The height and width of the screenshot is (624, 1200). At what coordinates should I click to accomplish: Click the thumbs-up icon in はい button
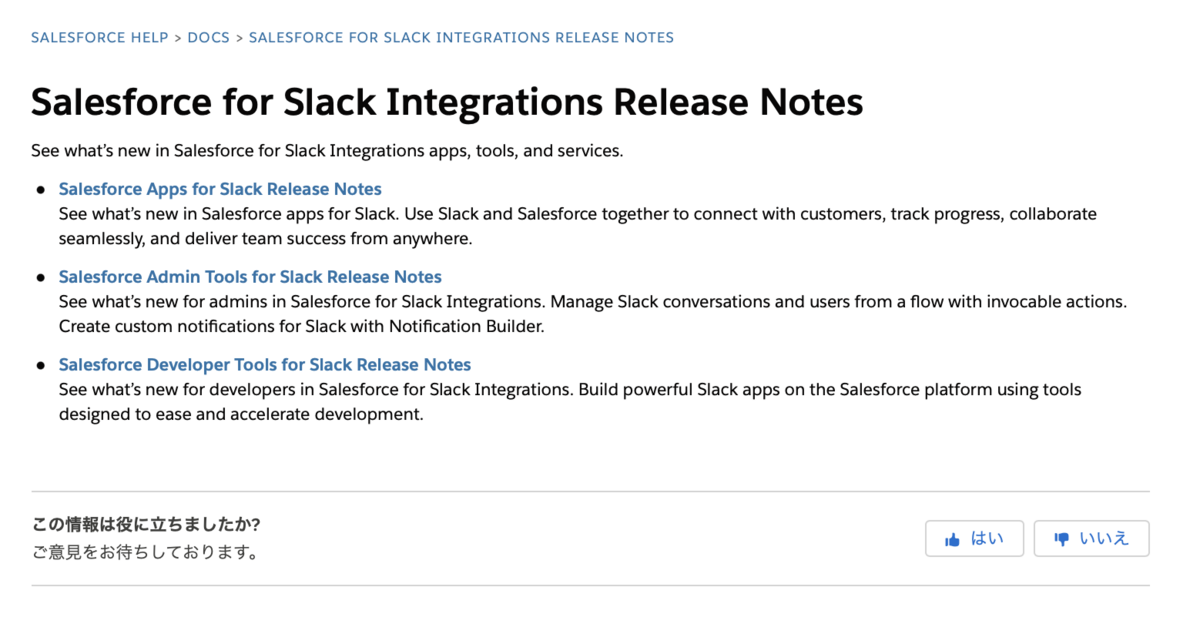pyautogui.click(x=952, y=539)
